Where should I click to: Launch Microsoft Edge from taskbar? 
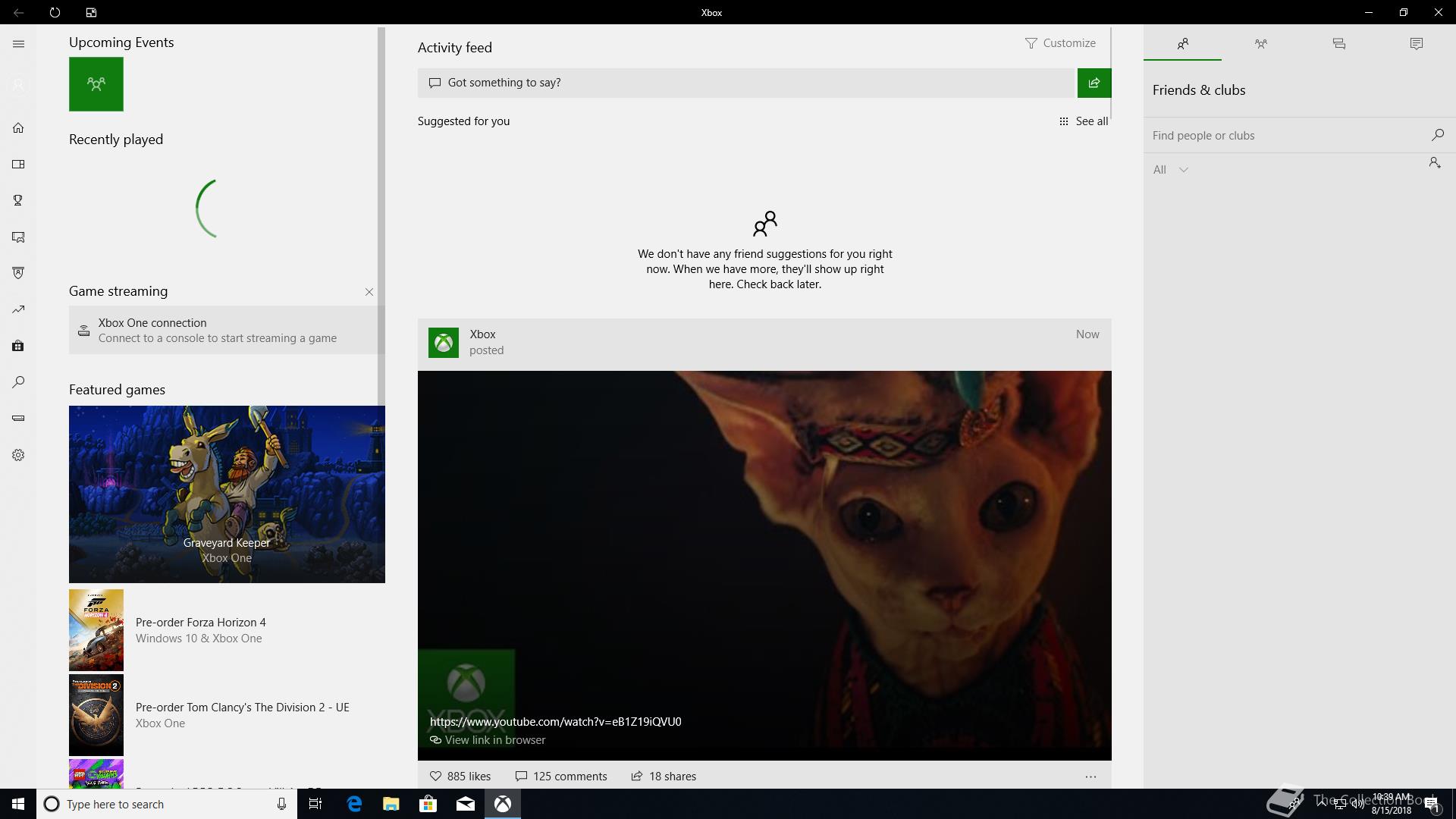point(354,804)
